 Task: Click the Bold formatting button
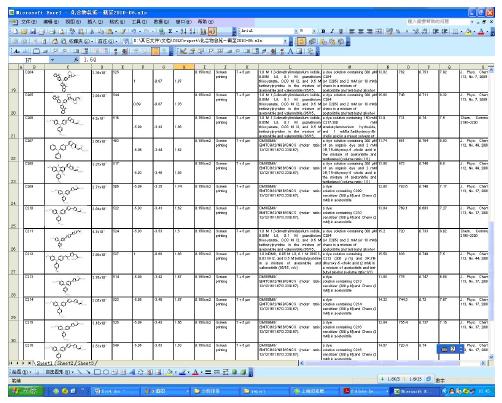coord(323,31)
